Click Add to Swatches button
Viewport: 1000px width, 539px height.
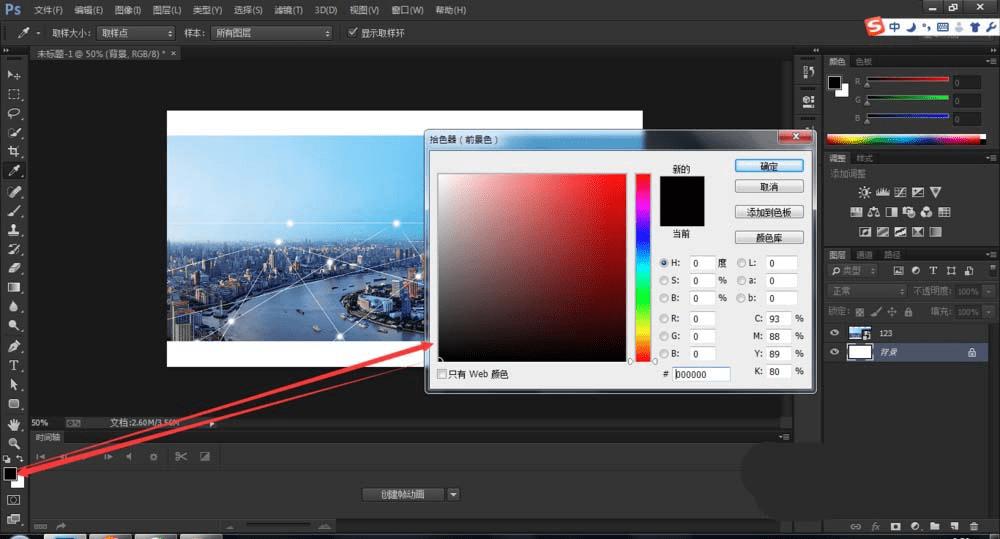(769, 212)
